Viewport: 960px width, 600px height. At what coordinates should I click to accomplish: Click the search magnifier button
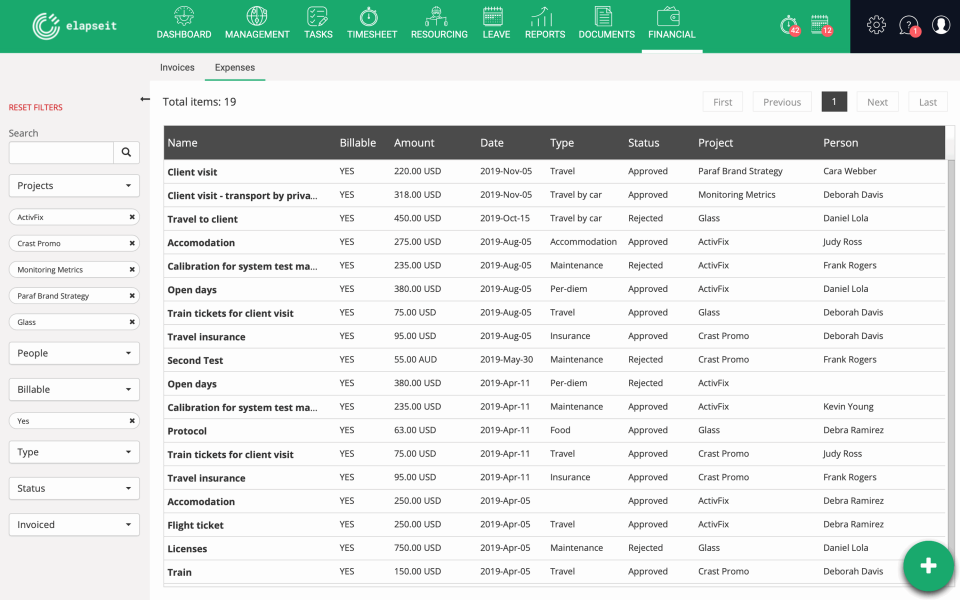[126, 152]
